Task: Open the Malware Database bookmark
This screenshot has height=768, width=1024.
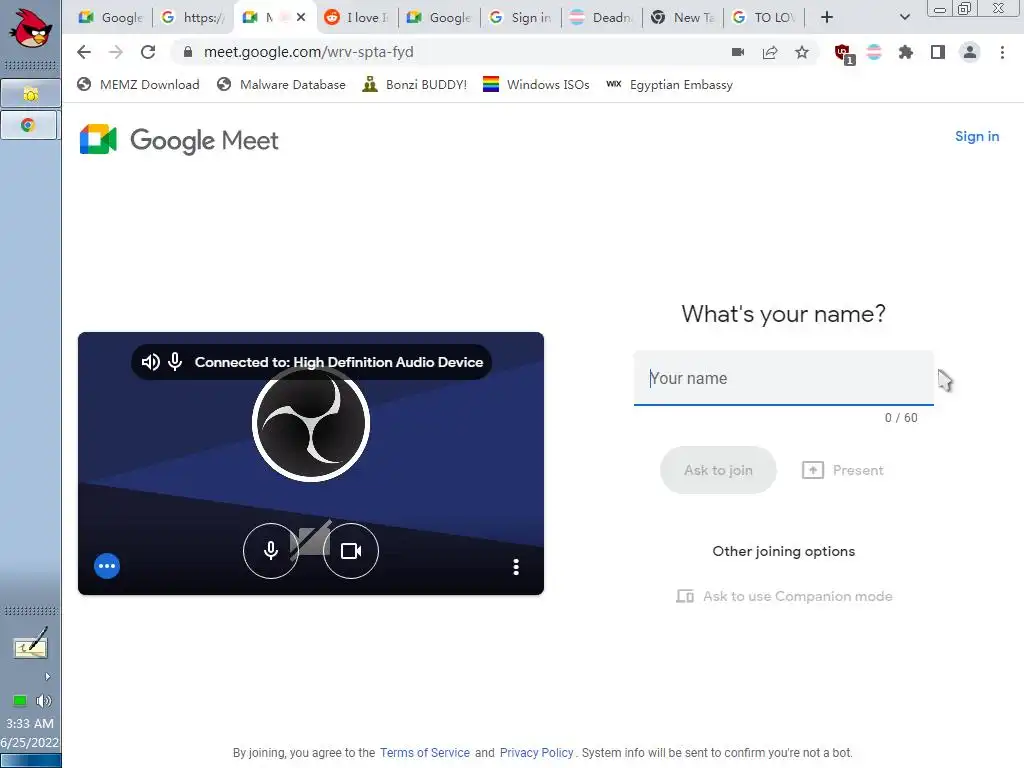Action: tap(281, 85)
